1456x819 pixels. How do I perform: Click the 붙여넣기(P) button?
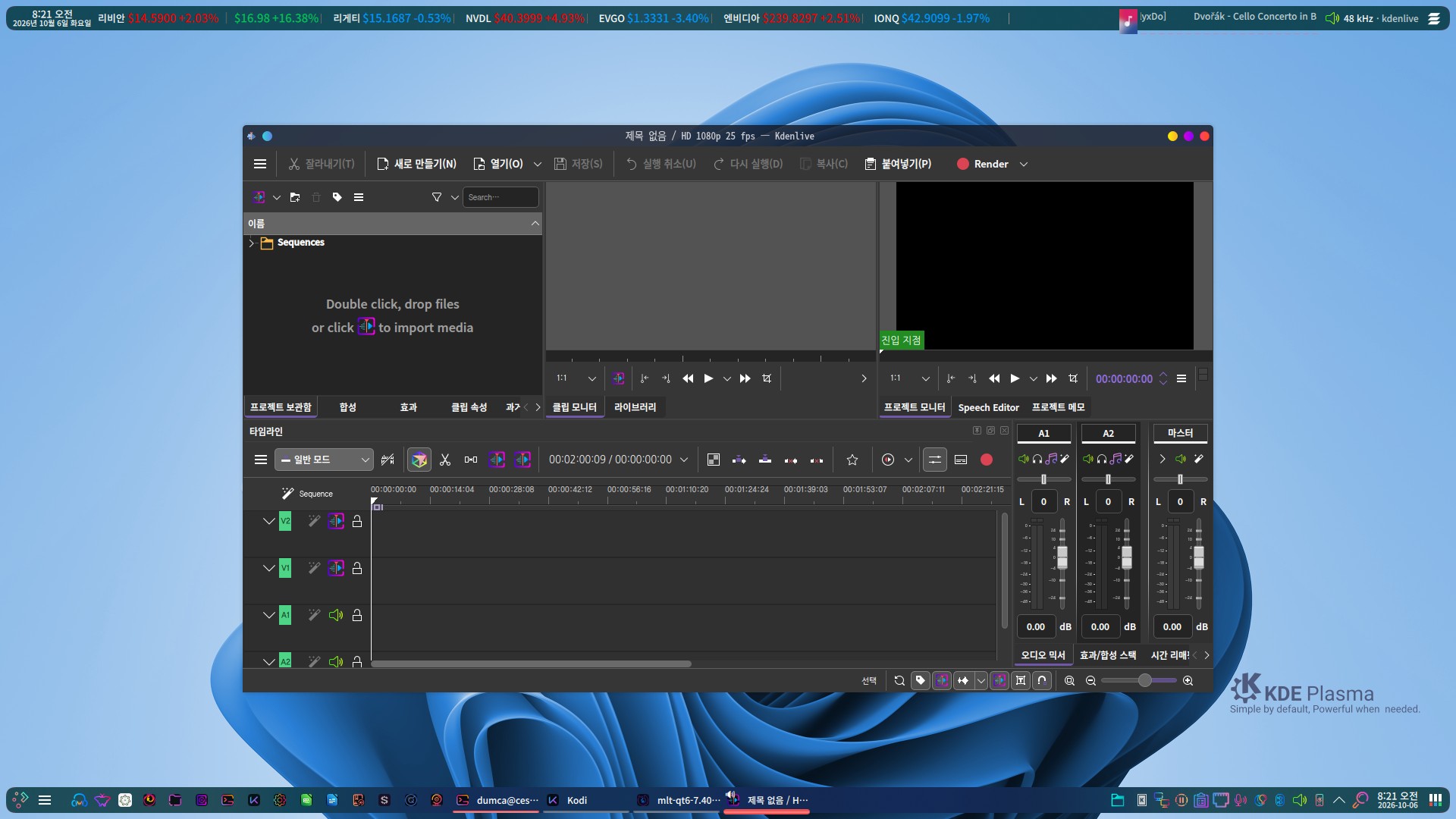[x=898, y=164]
